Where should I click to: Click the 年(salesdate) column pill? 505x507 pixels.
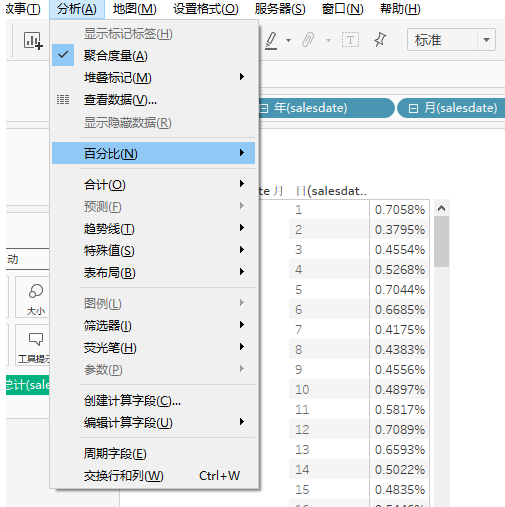[327, 108]
